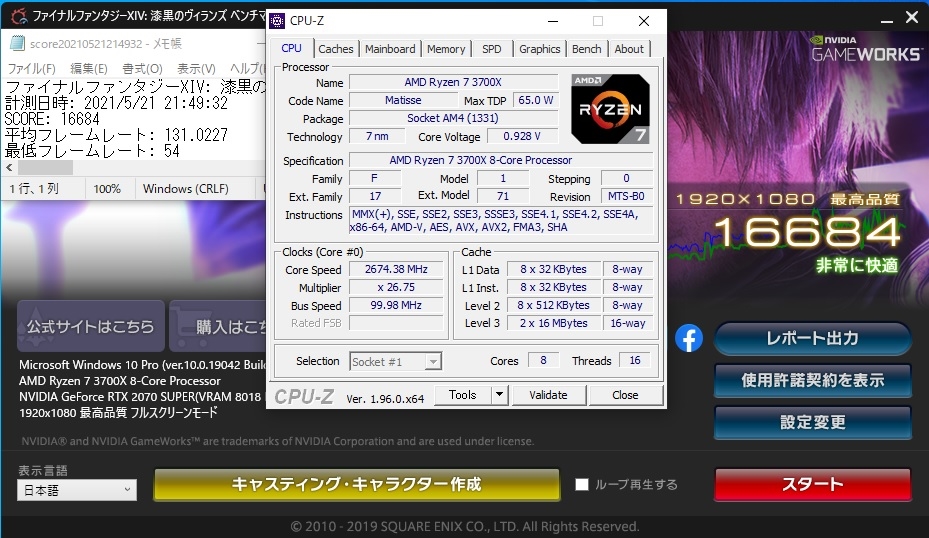The width and height of the screenshot is (929, 538).
Task: Start the benchmark with スタート button
Action: click(812, 484)
